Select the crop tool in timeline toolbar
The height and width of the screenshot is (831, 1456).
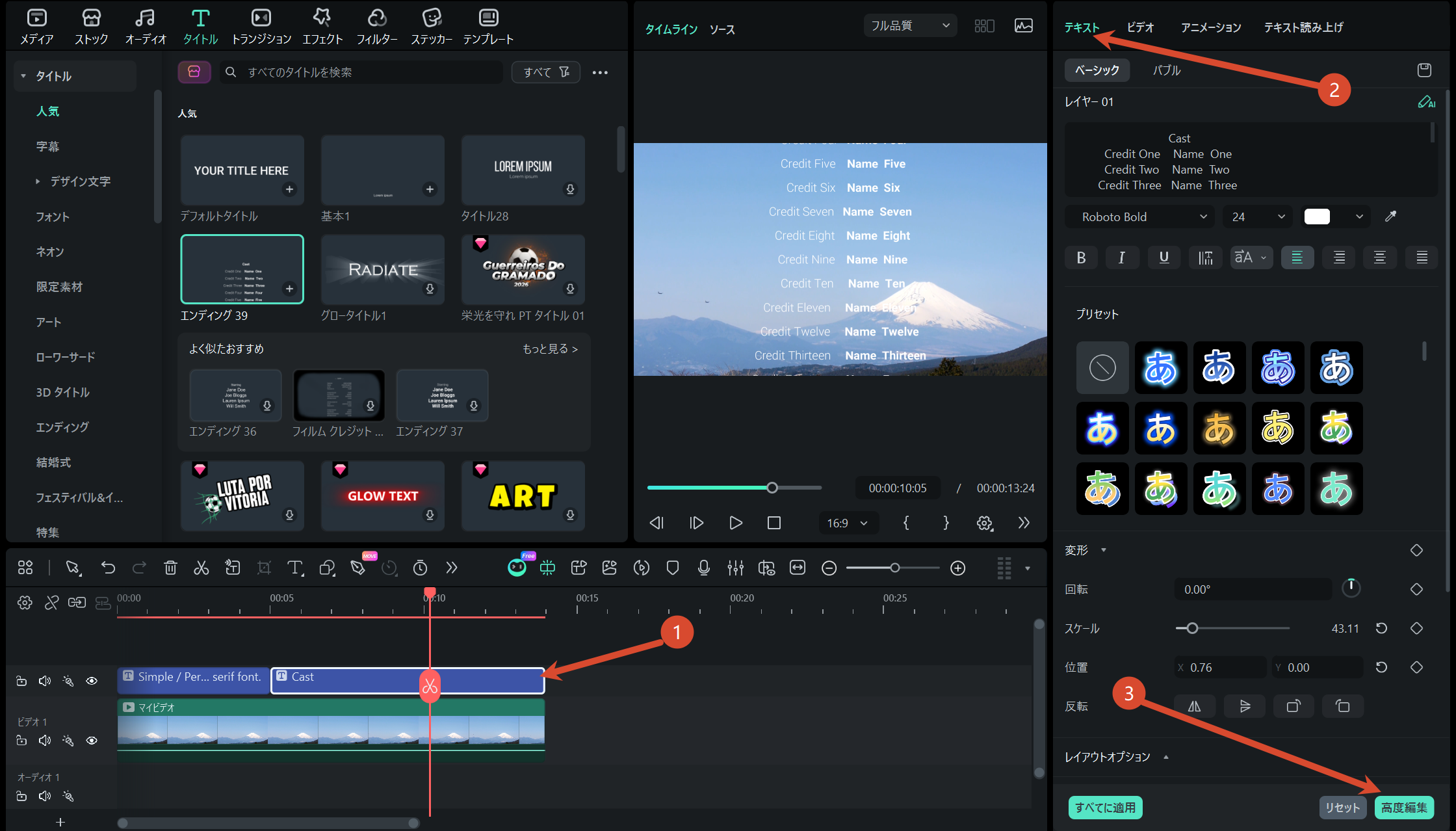264,568
